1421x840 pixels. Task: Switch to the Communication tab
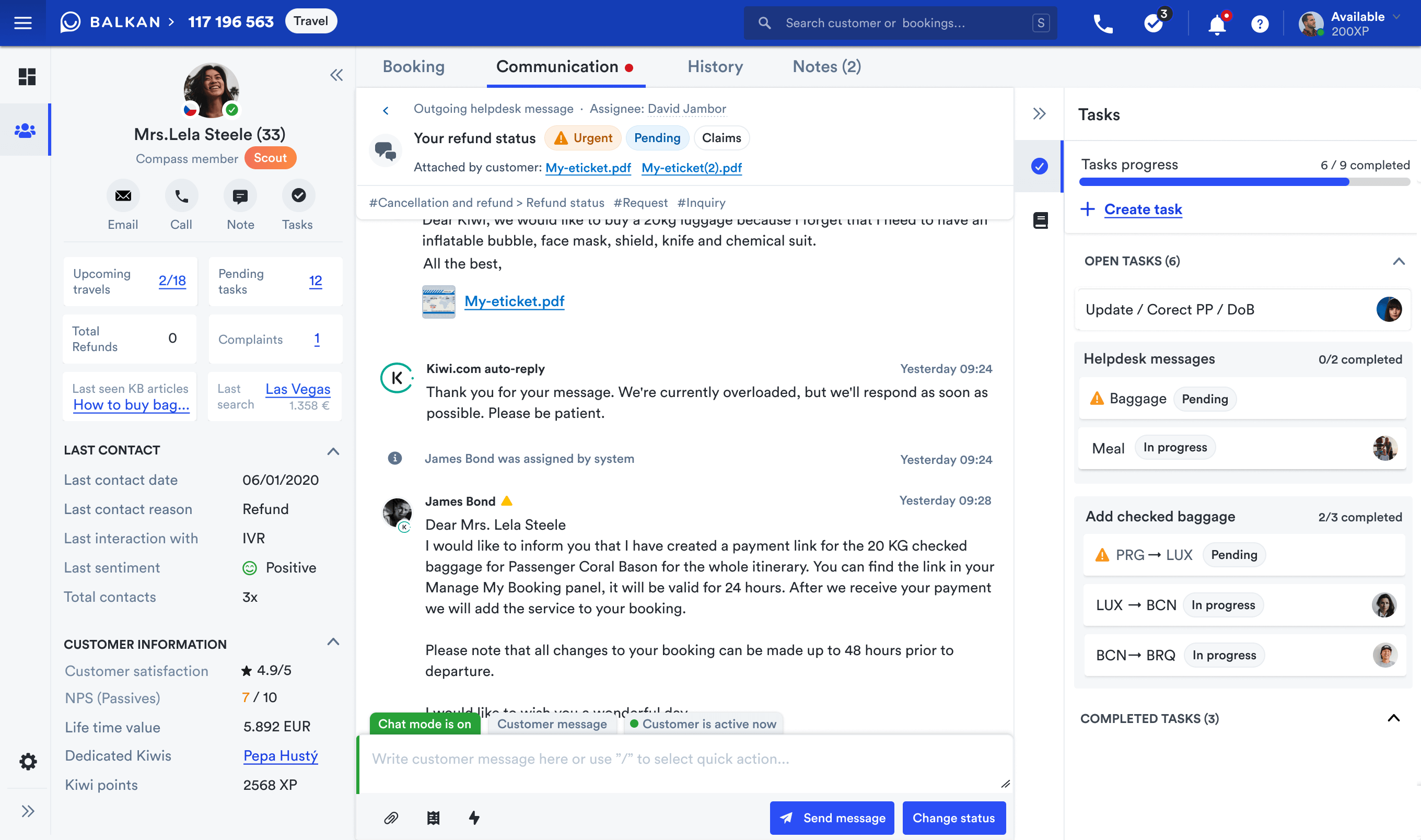[x=565, y=67]
